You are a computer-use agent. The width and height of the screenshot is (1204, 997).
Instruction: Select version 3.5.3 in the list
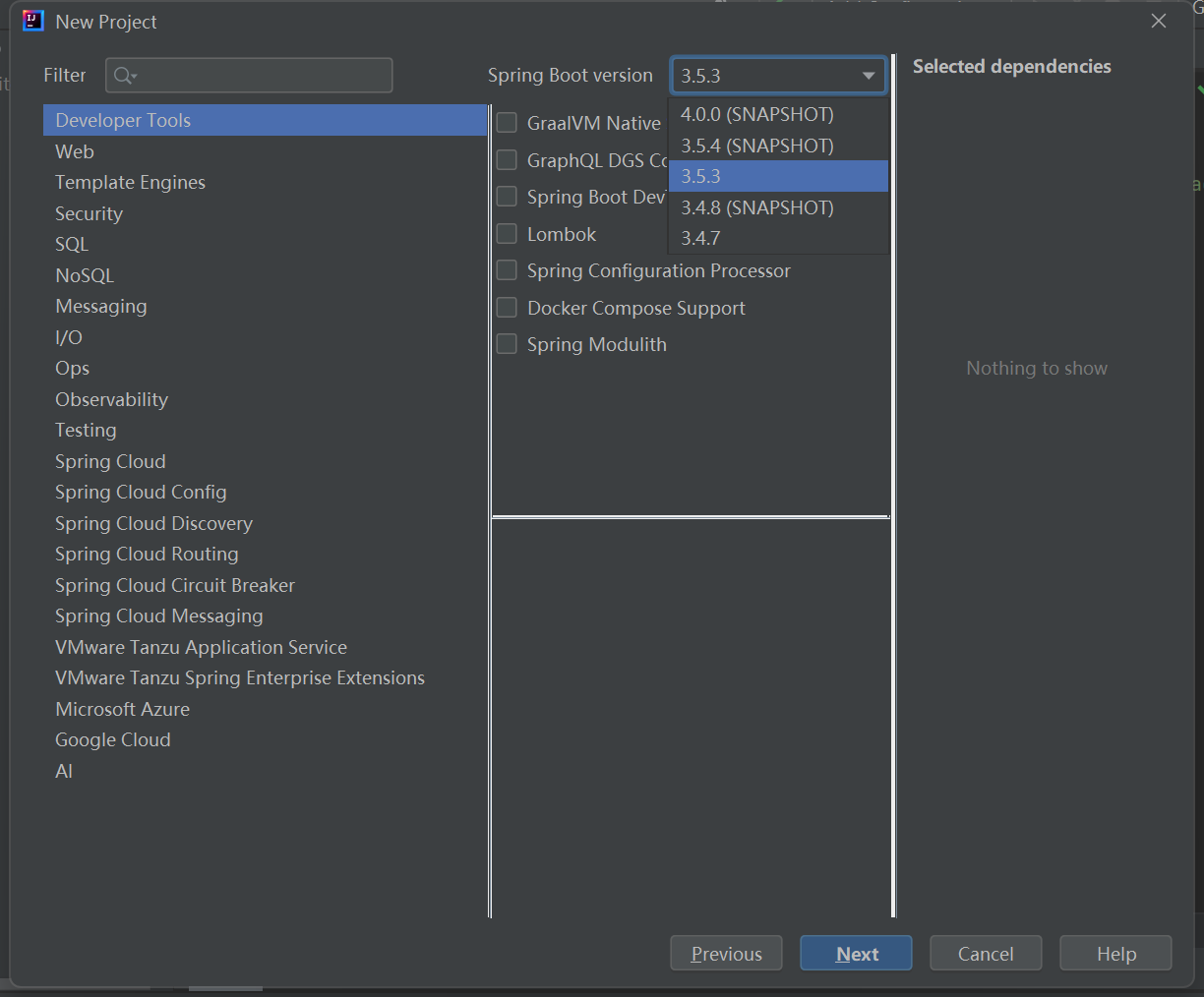778,176
